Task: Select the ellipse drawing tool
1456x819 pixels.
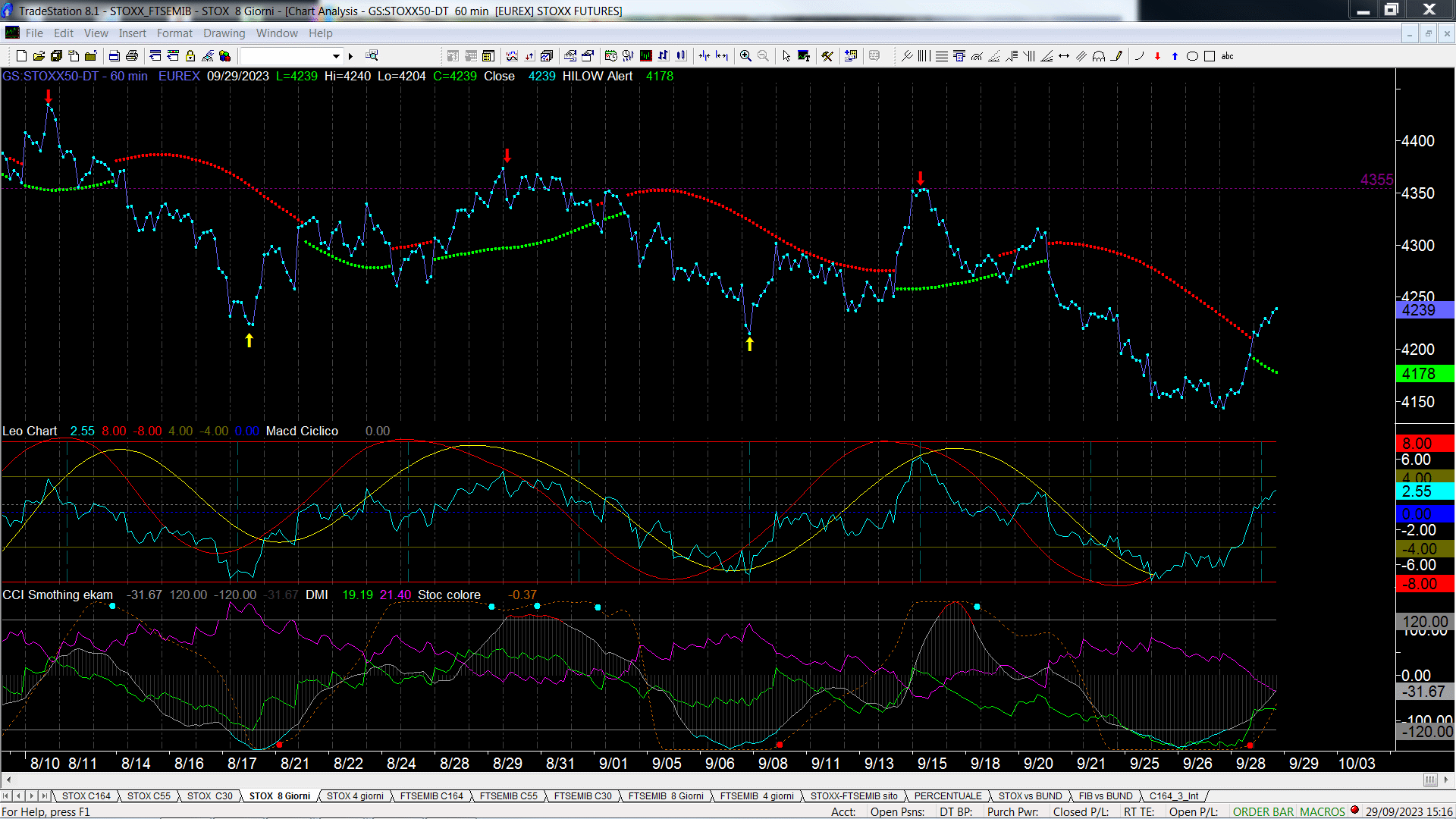Action: 1192,56
